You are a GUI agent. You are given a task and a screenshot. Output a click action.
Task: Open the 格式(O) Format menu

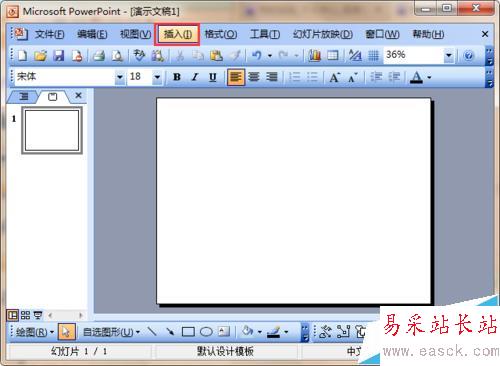(221, 34)
